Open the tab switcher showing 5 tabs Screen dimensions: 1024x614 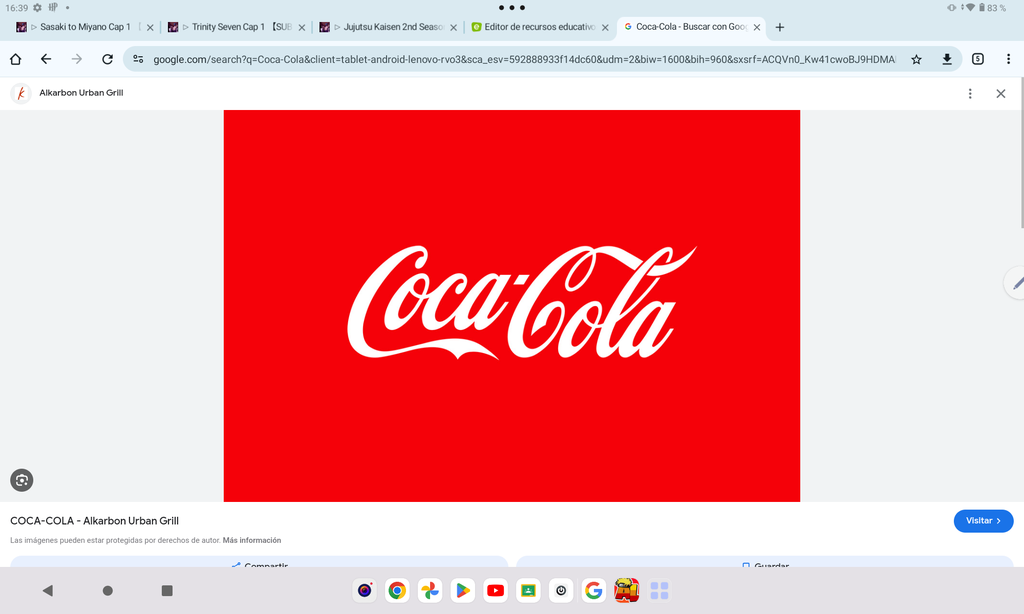tap(978, 59)
